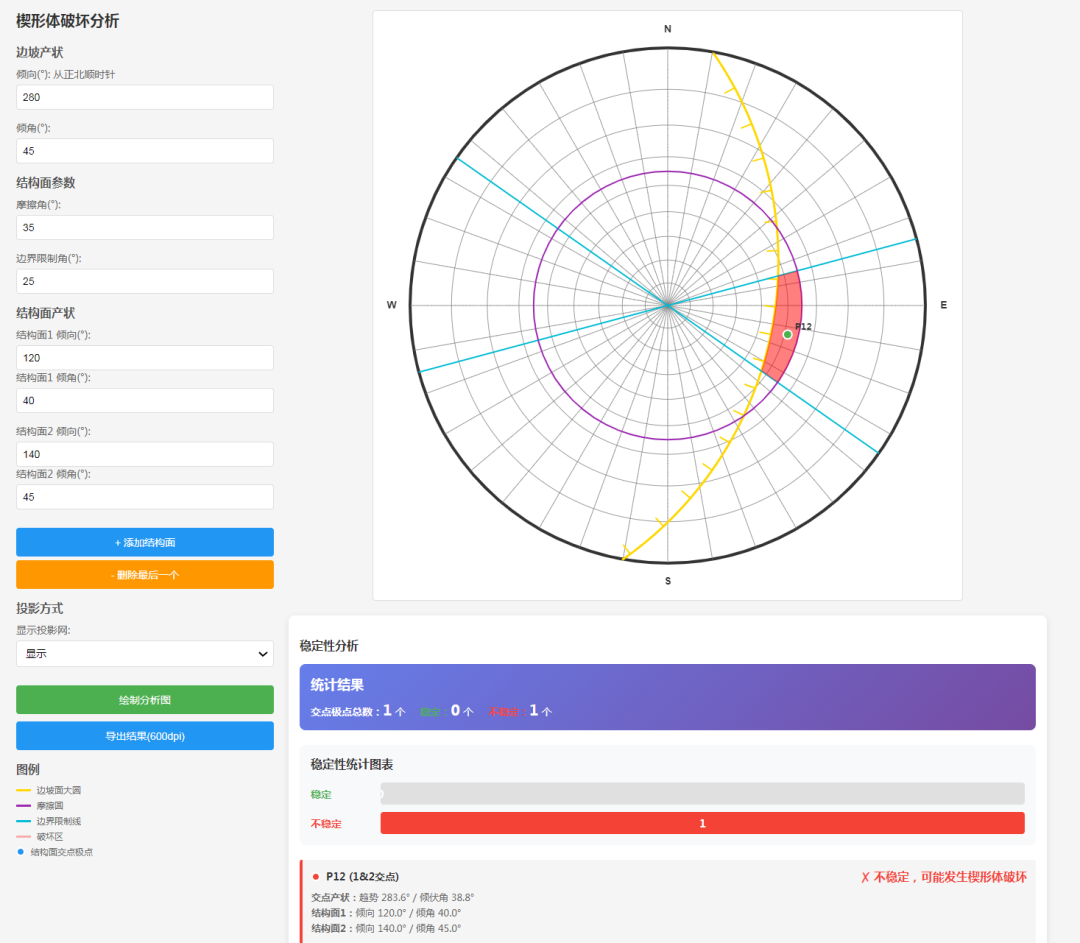Export results with 导出结果(600dpi) button
This screenshot has height=943, width=1080.
(145, 736)
